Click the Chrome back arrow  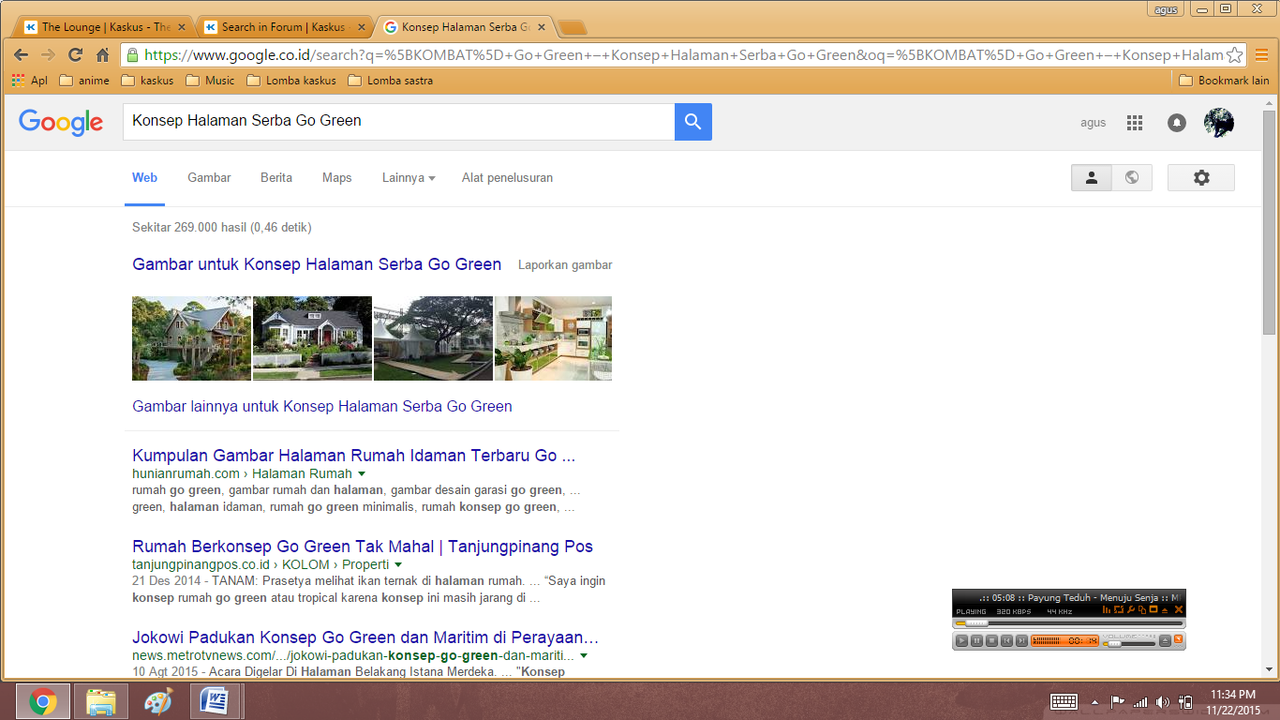[x=20, y=55]
